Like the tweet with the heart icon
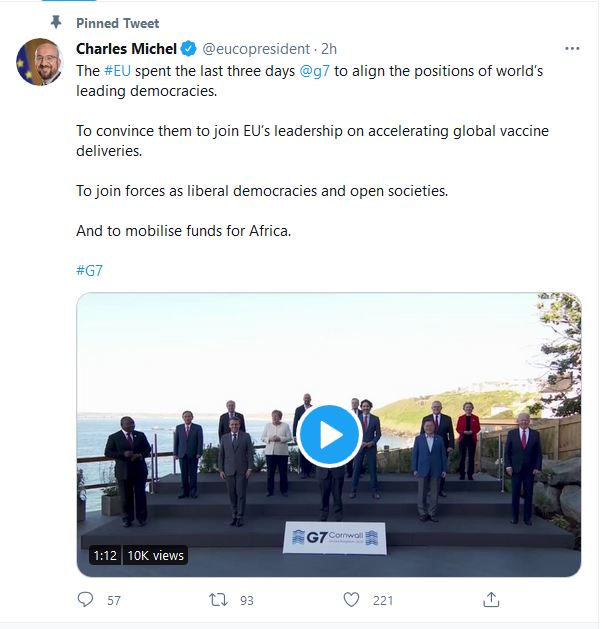This screenshot has height=629, width=602. (x=351, y=600)
